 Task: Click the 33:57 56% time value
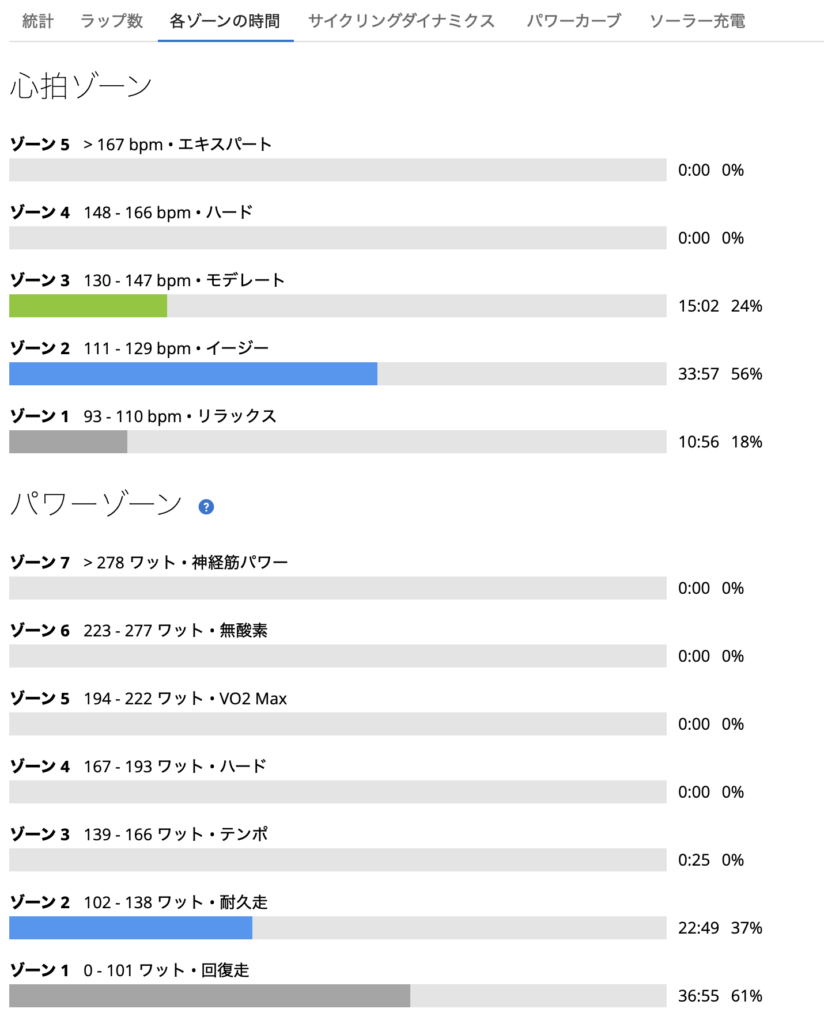coord(720,374)
